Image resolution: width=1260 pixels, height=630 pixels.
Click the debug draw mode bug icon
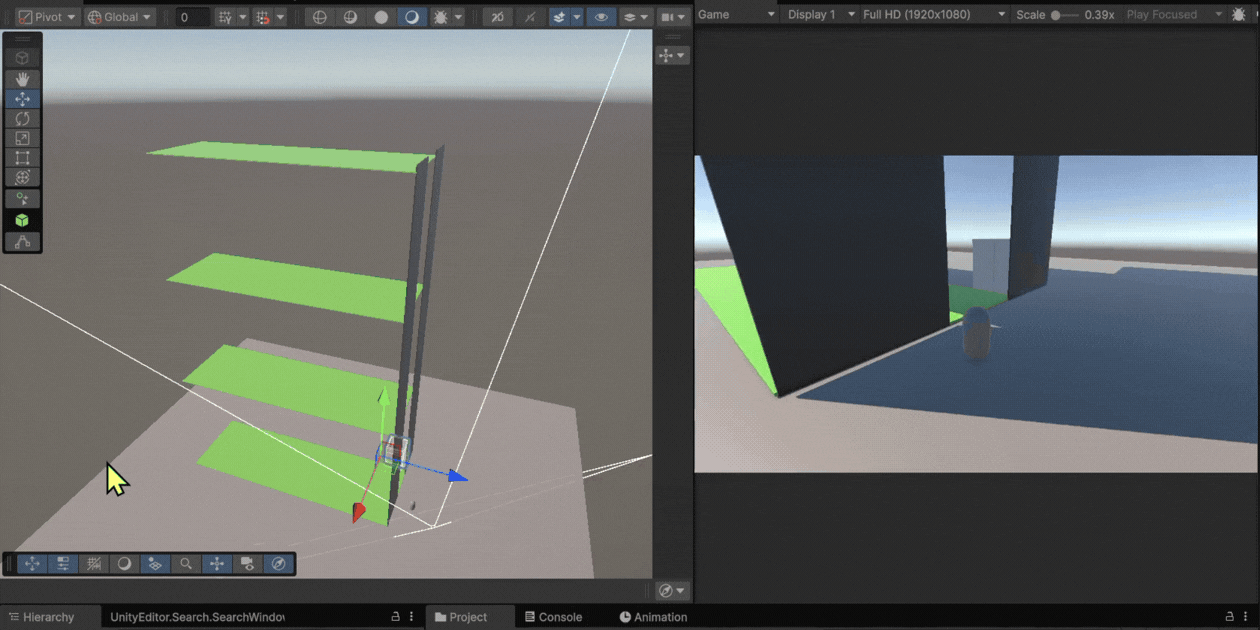[x=440, y=17]
